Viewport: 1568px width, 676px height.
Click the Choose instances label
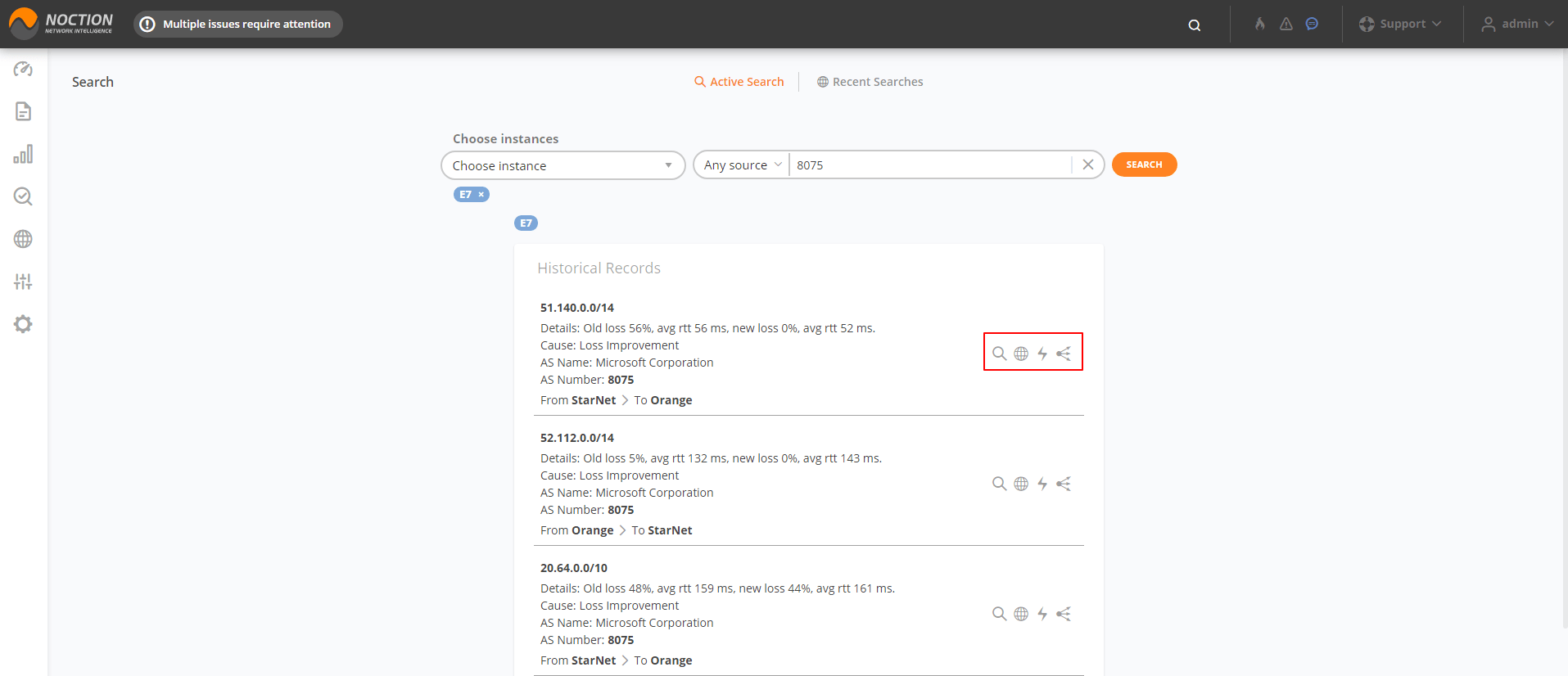[505, 139]
